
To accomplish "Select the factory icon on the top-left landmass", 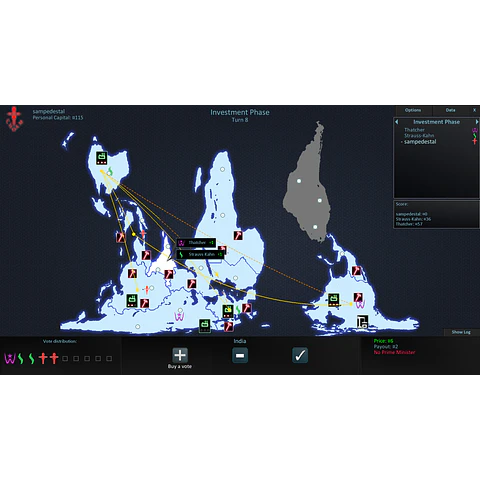I will click(x=102, y=158).
